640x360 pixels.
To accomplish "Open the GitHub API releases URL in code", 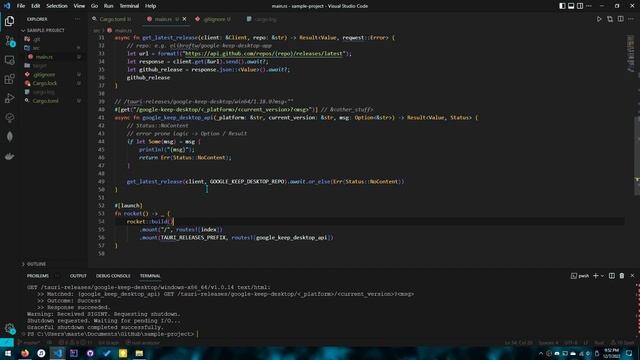I will coord(265,53).
